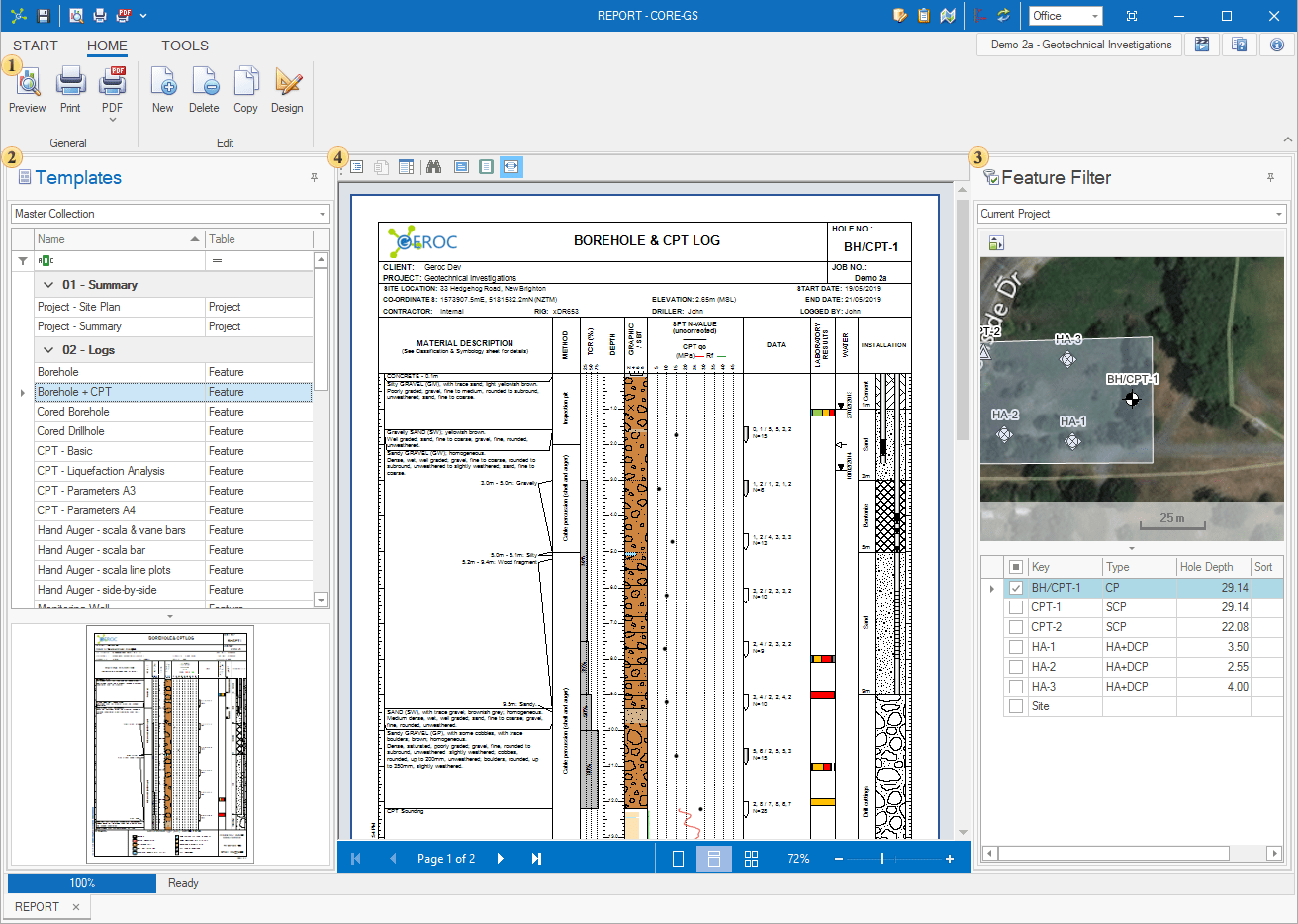Click the zoom in plus button

click(x=950, y=859)
